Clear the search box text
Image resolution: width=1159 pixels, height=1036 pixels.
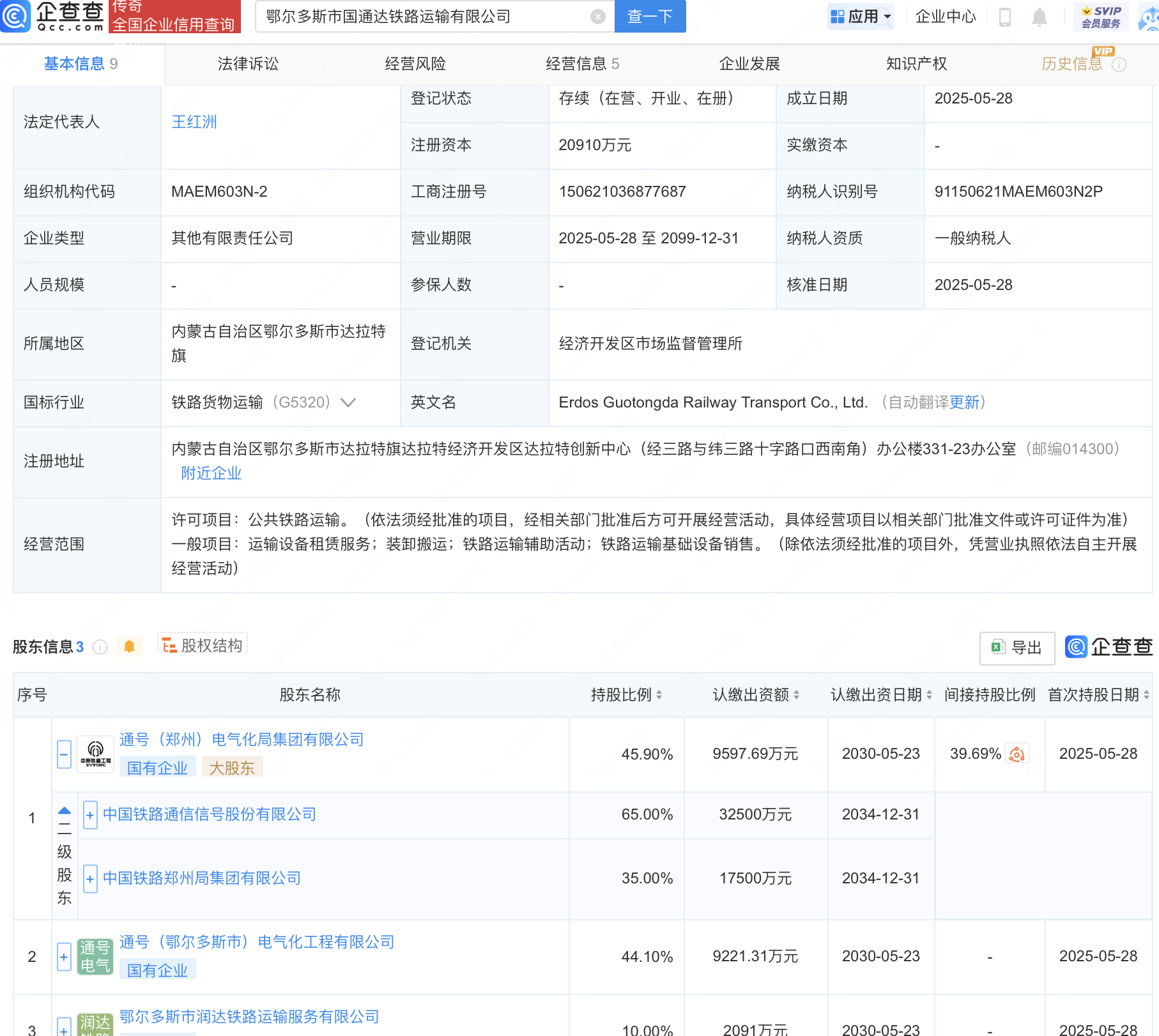(597, 17)
